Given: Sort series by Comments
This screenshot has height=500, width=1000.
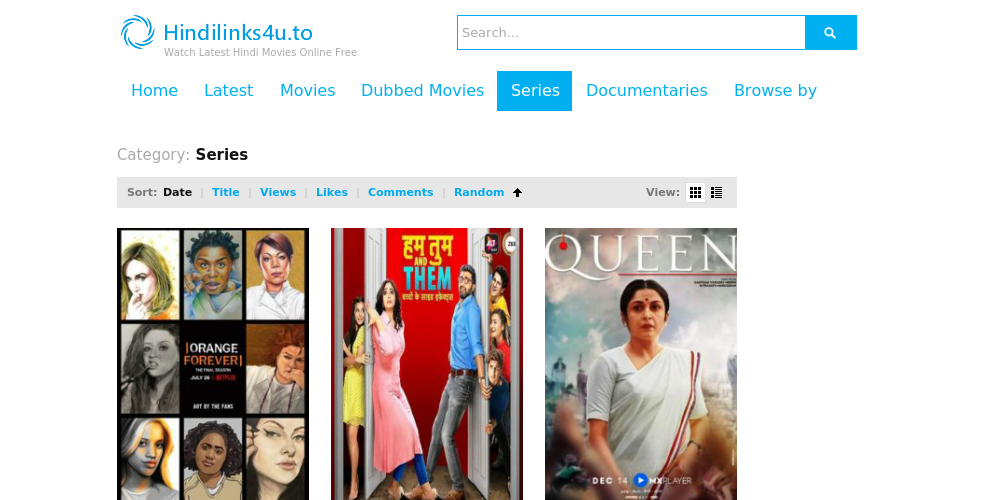Looking at the screenshot, I should (x=401, y=193).
